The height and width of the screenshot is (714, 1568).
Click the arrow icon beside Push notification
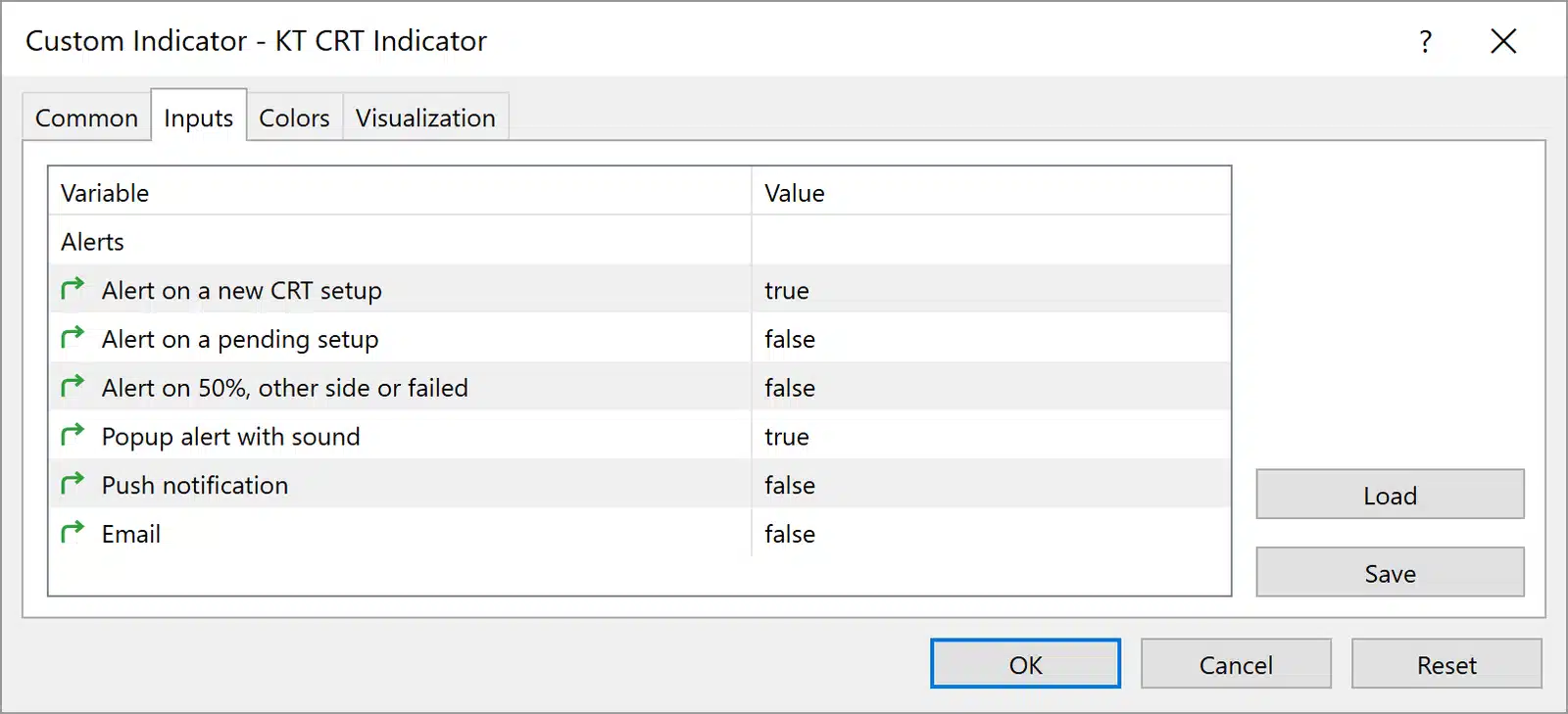[x=73, y=484]
